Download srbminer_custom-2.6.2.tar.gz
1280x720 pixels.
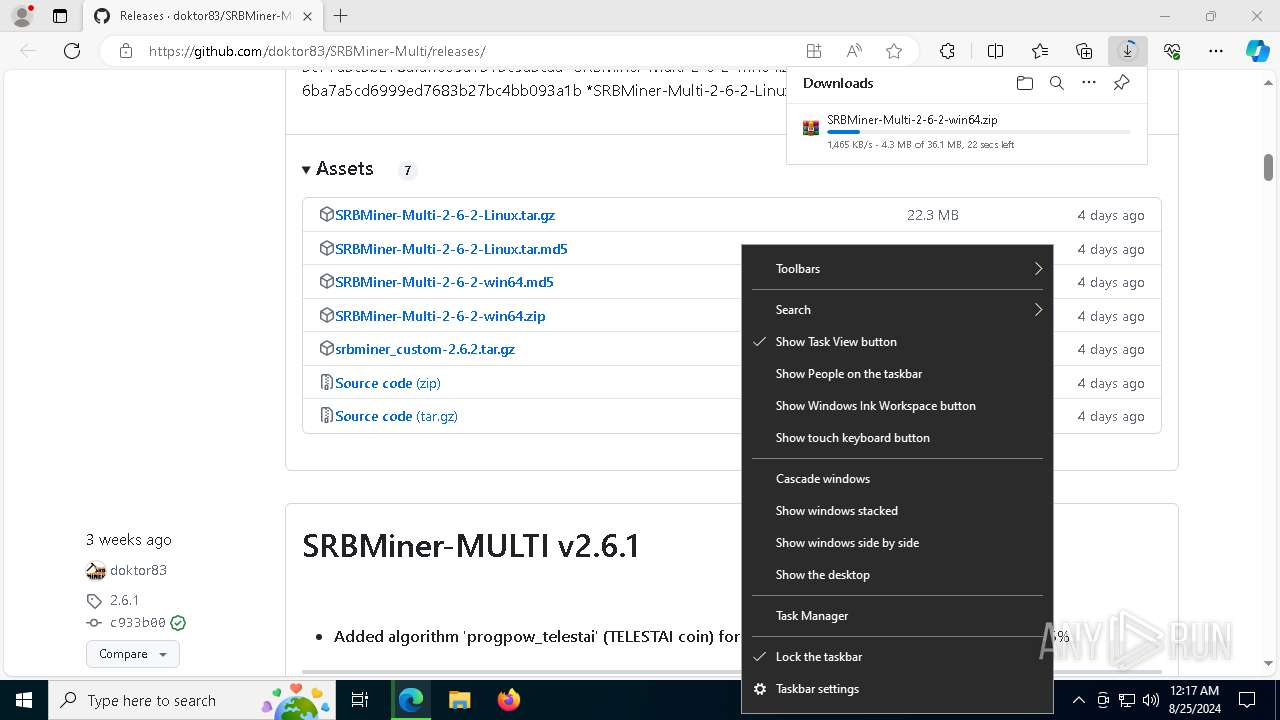[425, 349]
